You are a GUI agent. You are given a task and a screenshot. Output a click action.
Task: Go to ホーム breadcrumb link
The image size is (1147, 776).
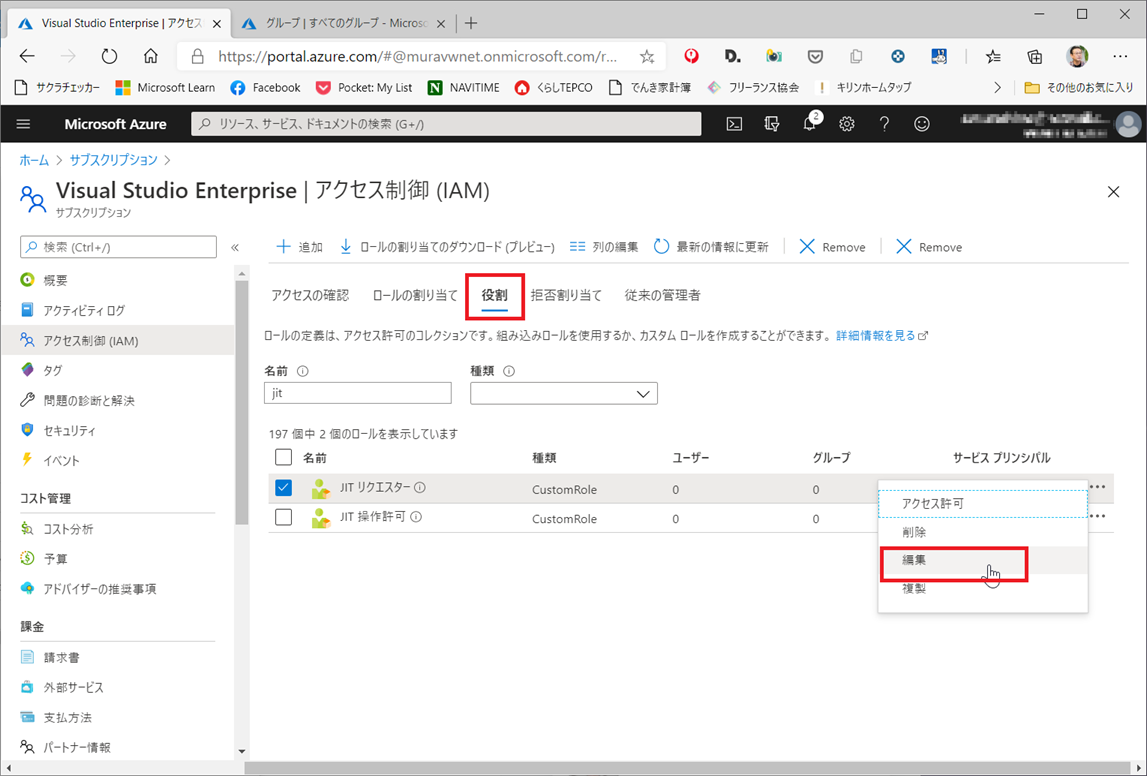coord(34,160)
